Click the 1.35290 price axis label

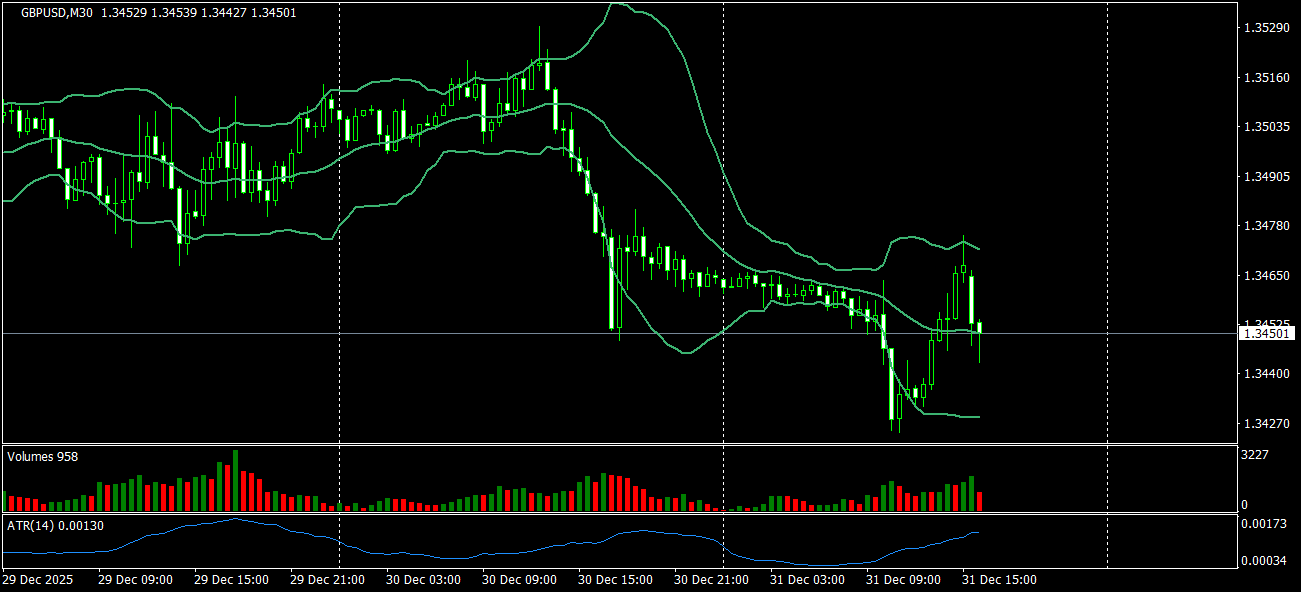[x=1266, y=28]
